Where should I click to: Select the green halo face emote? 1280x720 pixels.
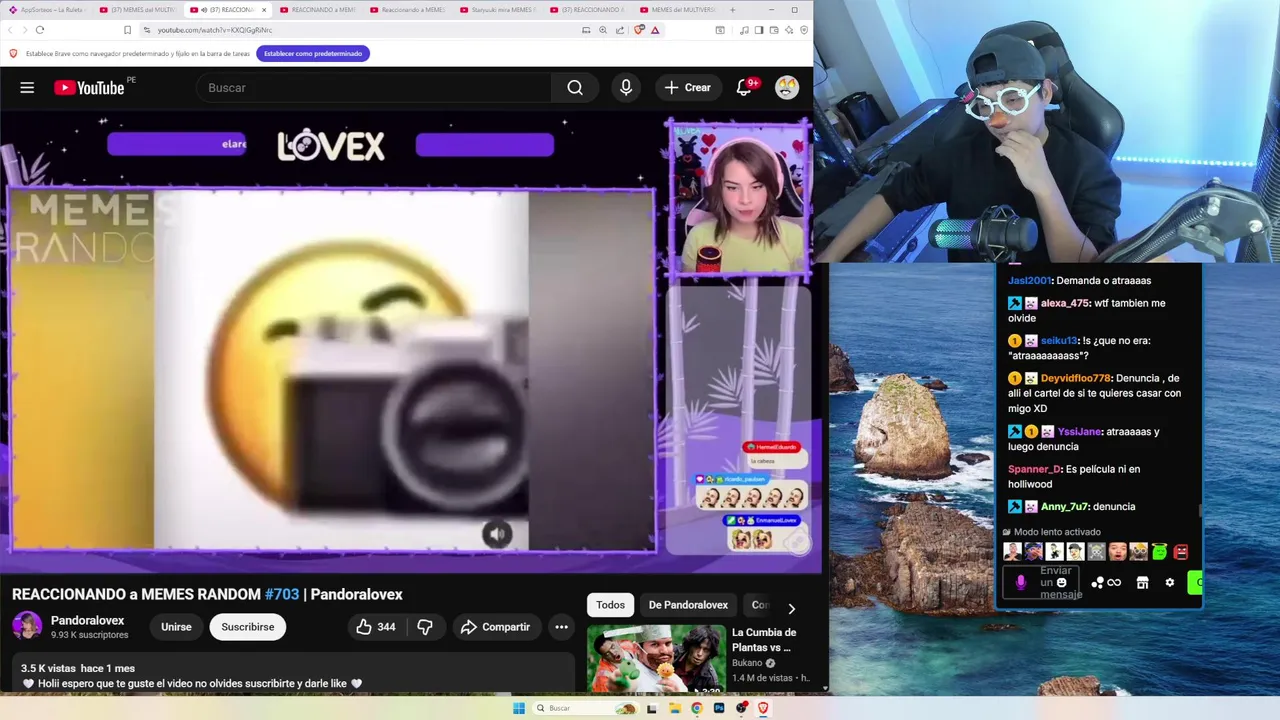(x=1160, y=551)
